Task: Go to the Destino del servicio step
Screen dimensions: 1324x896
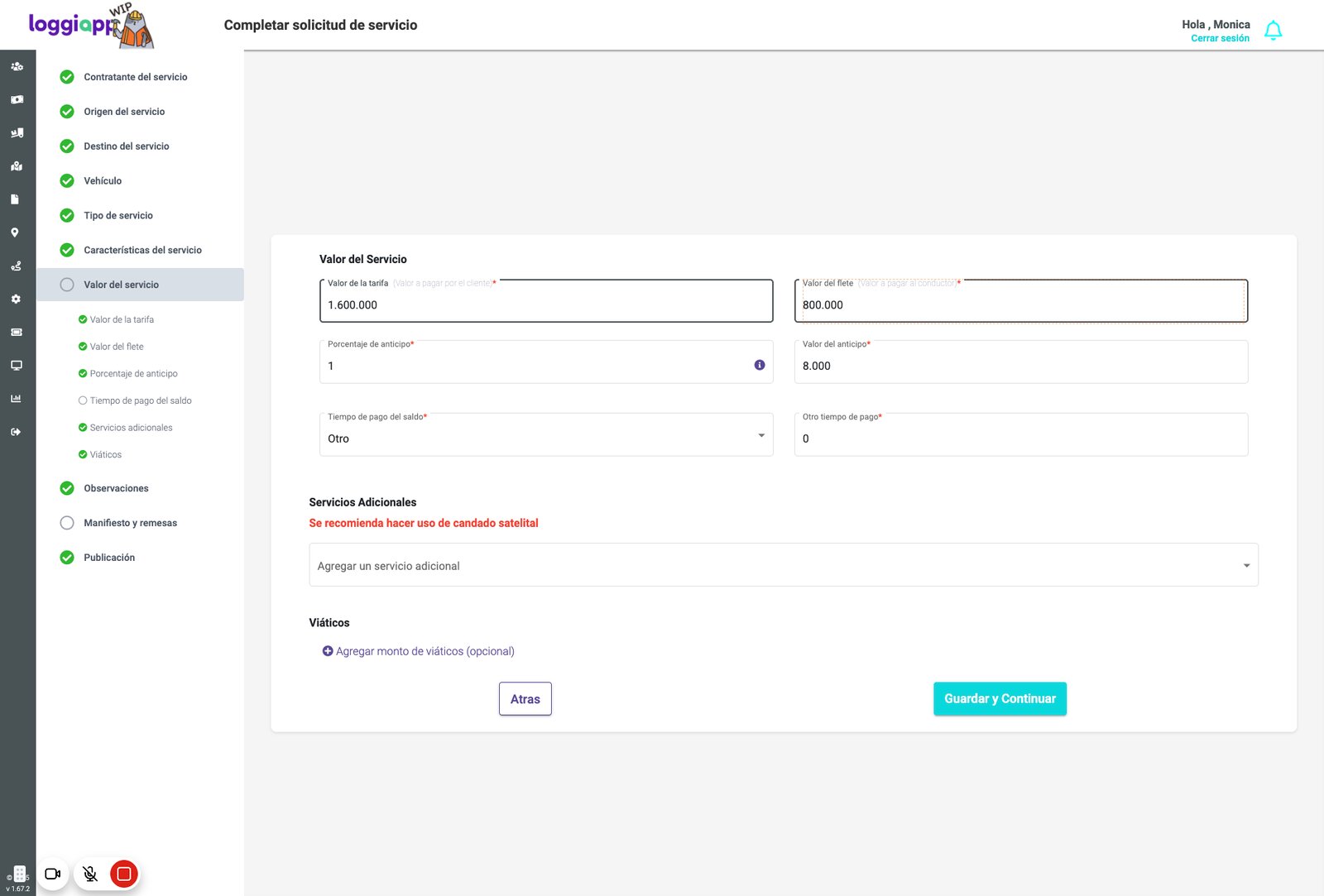Action: click(127, 146)
